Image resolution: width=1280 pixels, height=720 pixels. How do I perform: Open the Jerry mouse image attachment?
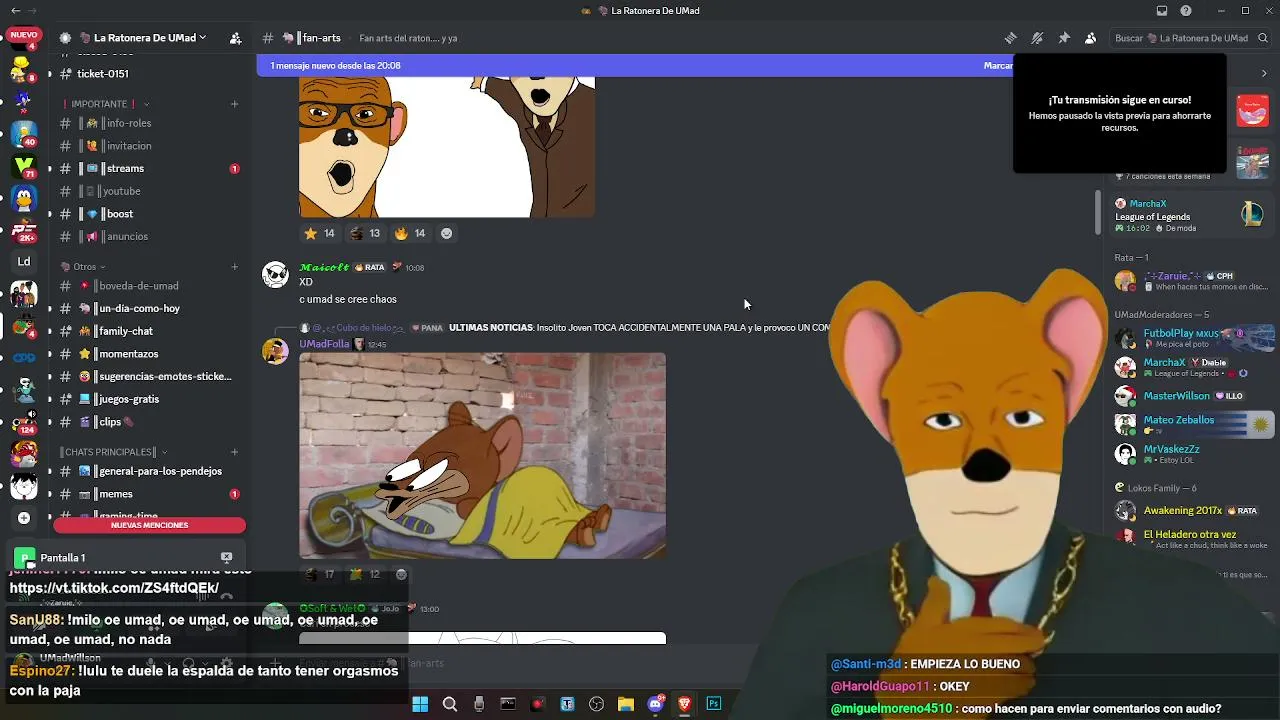pyautogui.click(x=482, y=455)
